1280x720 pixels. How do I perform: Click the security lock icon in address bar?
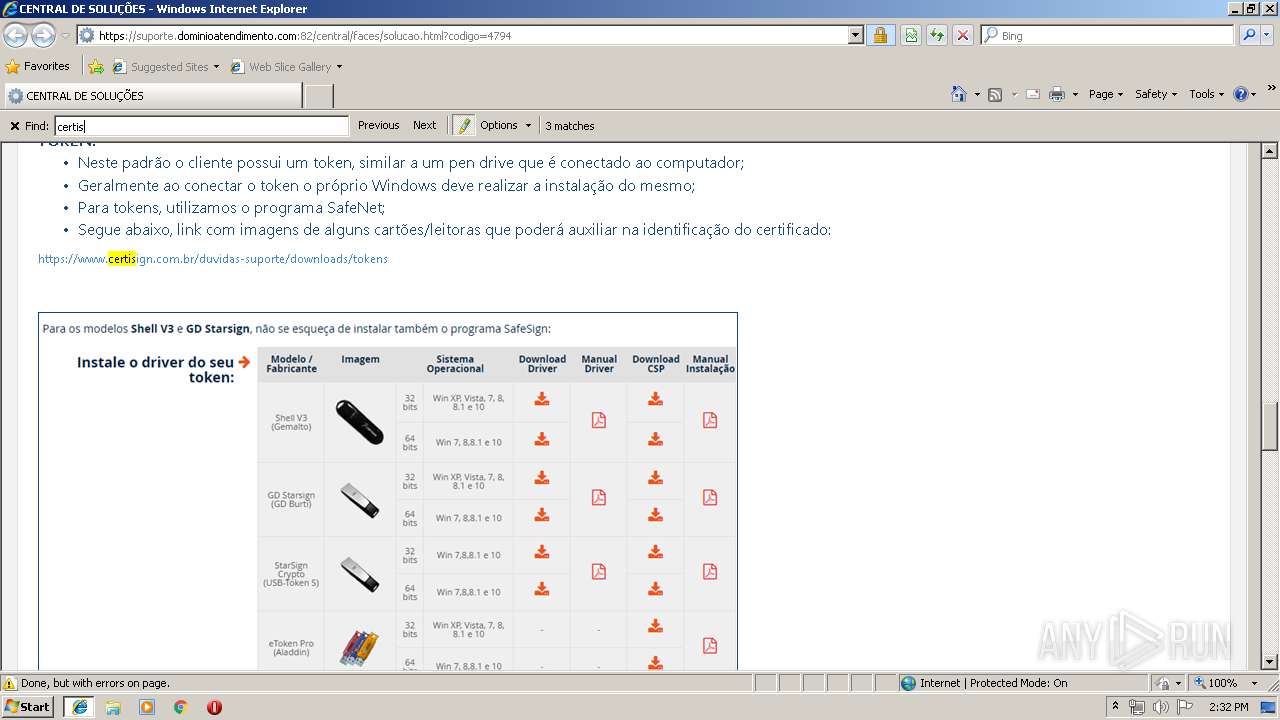[880, 35]
